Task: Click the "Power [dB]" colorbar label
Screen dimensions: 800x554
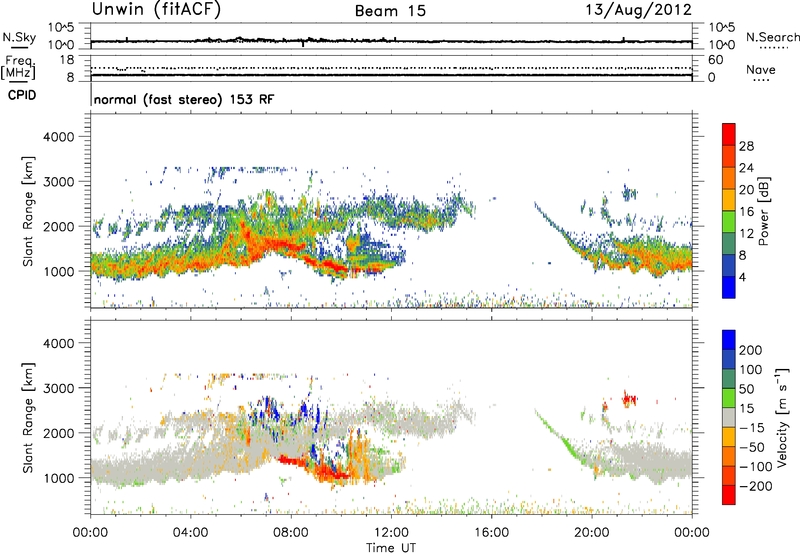Action: pos(763,211)
